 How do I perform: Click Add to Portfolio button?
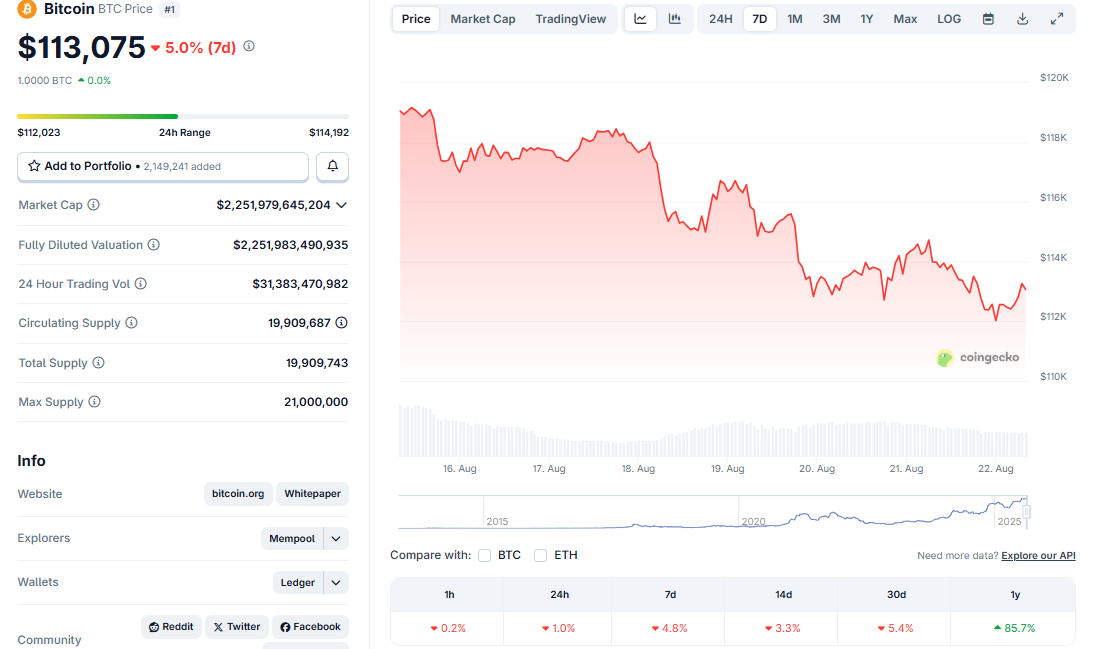coord(163,166)
